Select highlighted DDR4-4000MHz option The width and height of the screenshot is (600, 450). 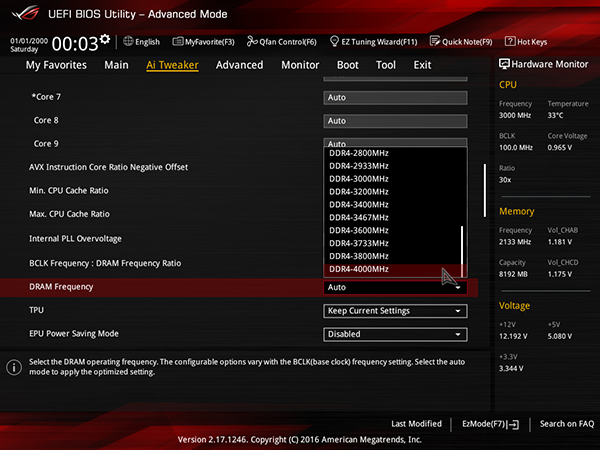coord(393,269)
